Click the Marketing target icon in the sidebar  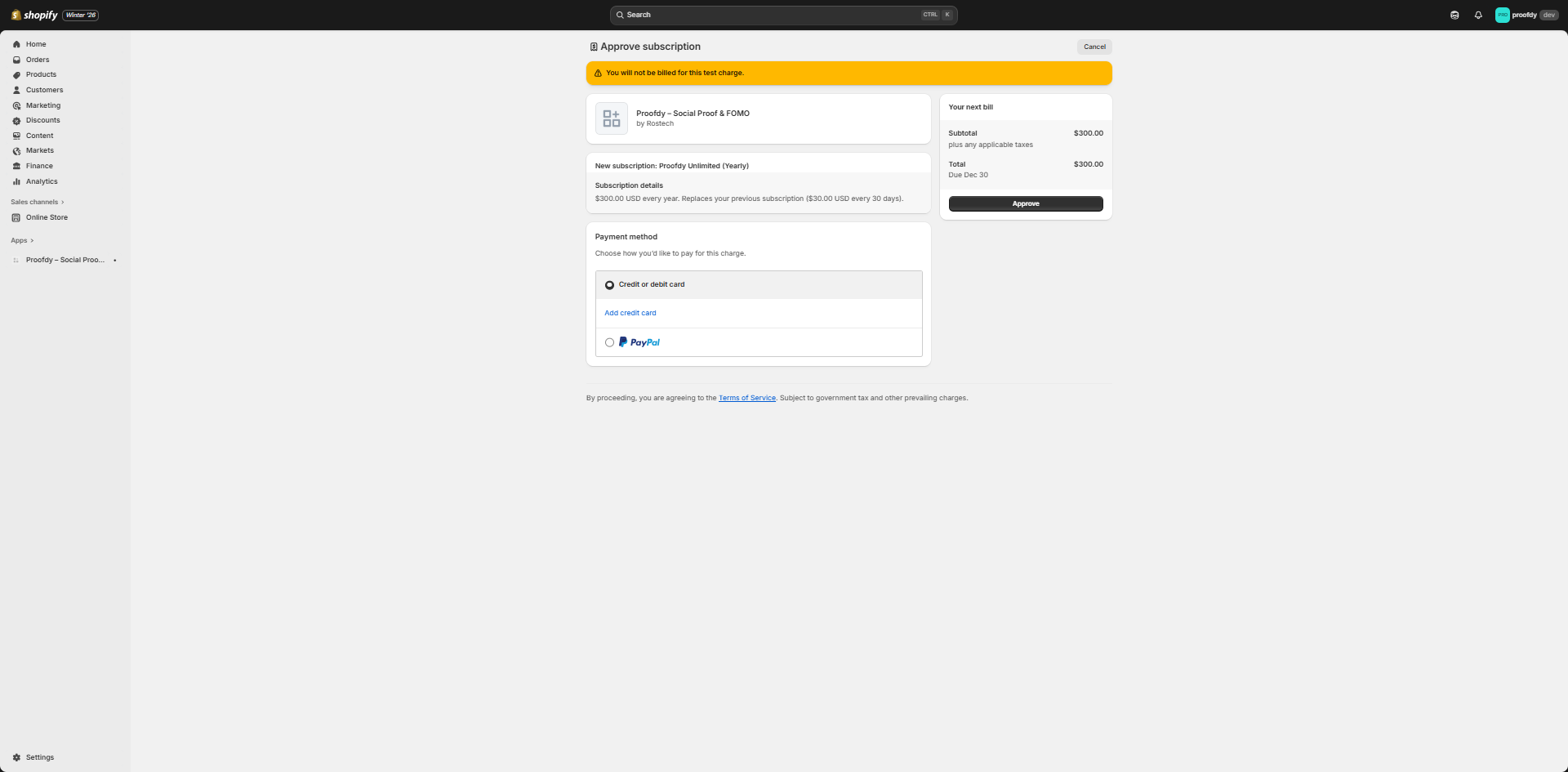(x=16, y=105)
